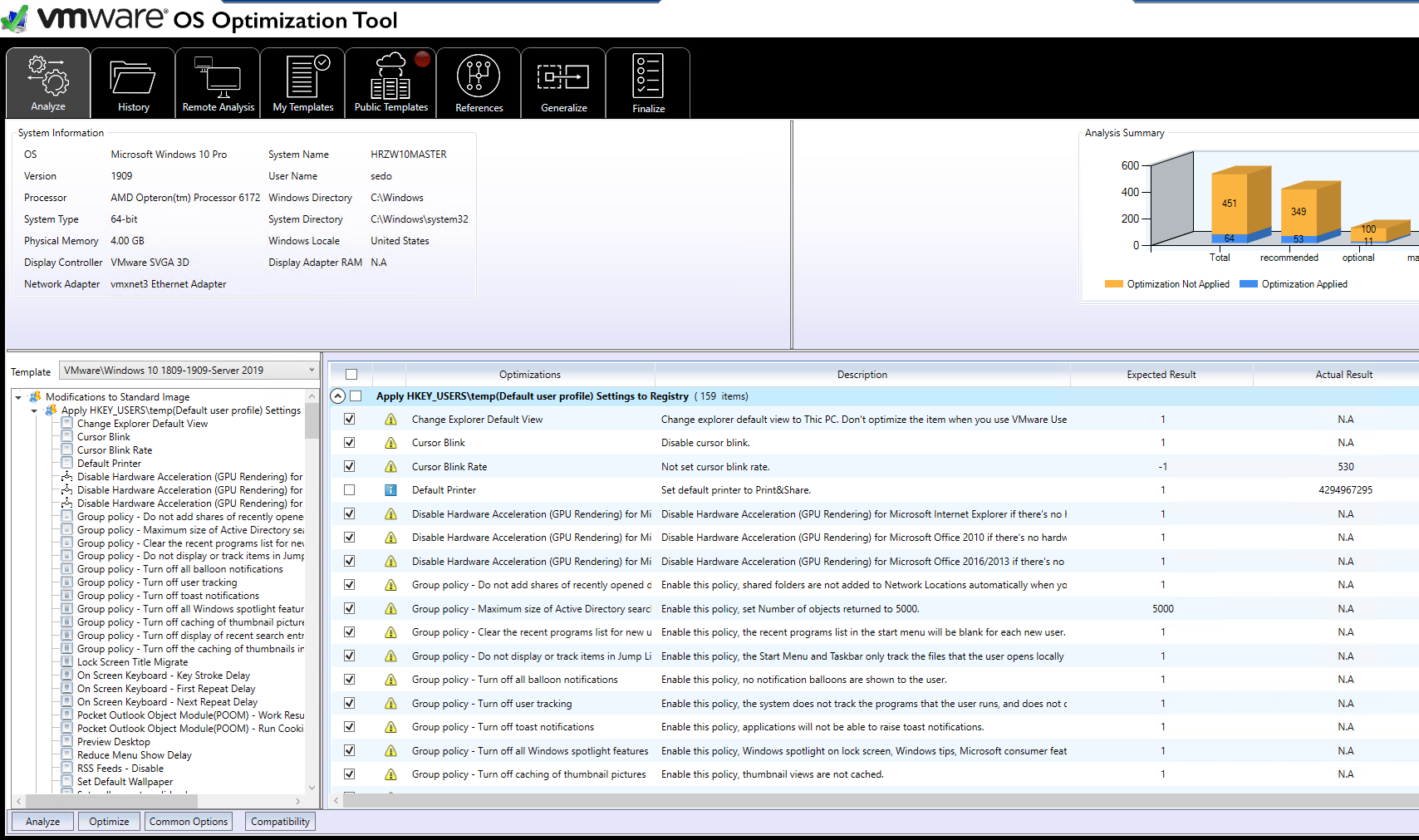Screen dimensions: 1419x840
Task: Check the Default Printer optimization
Action: 350,490
